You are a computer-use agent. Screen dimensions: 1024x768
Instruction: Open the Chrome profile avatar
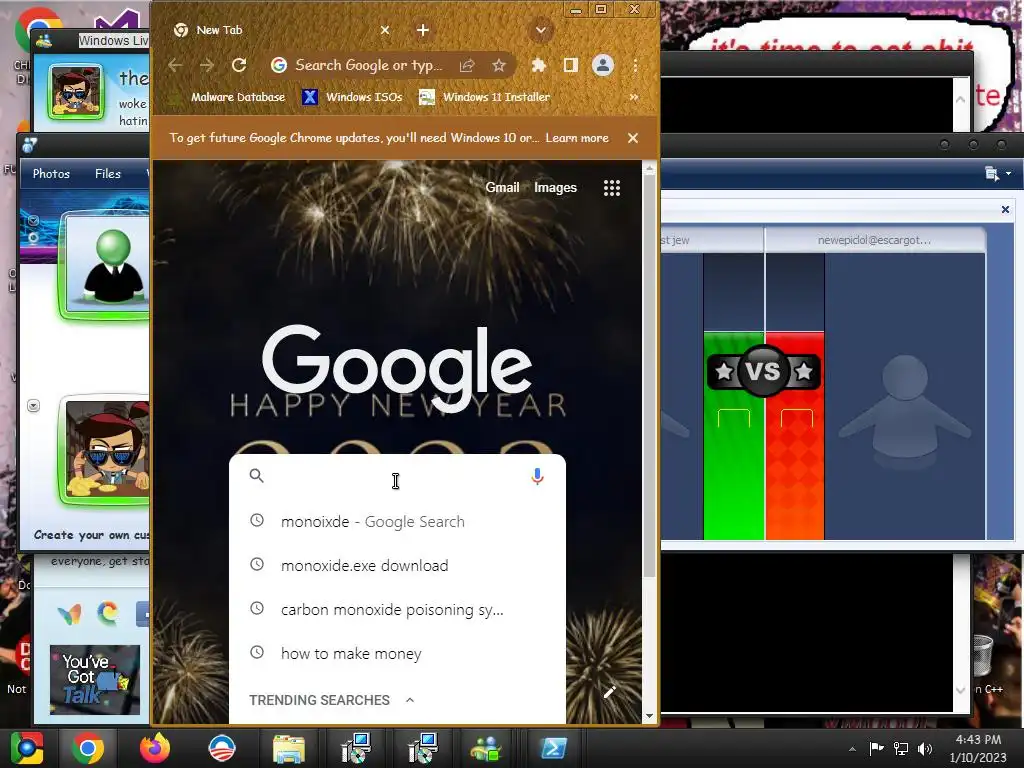pyautogui.click(x=603, y=65)
